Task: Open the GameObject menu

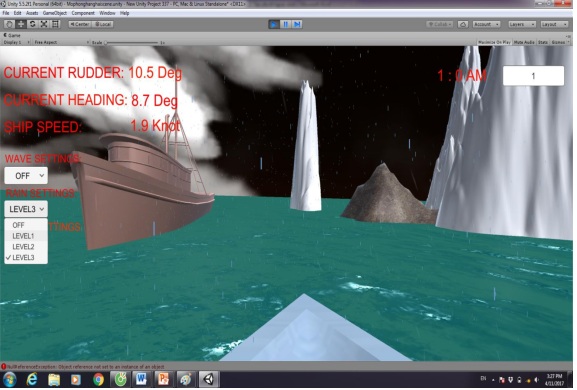Action: (55, 13)
